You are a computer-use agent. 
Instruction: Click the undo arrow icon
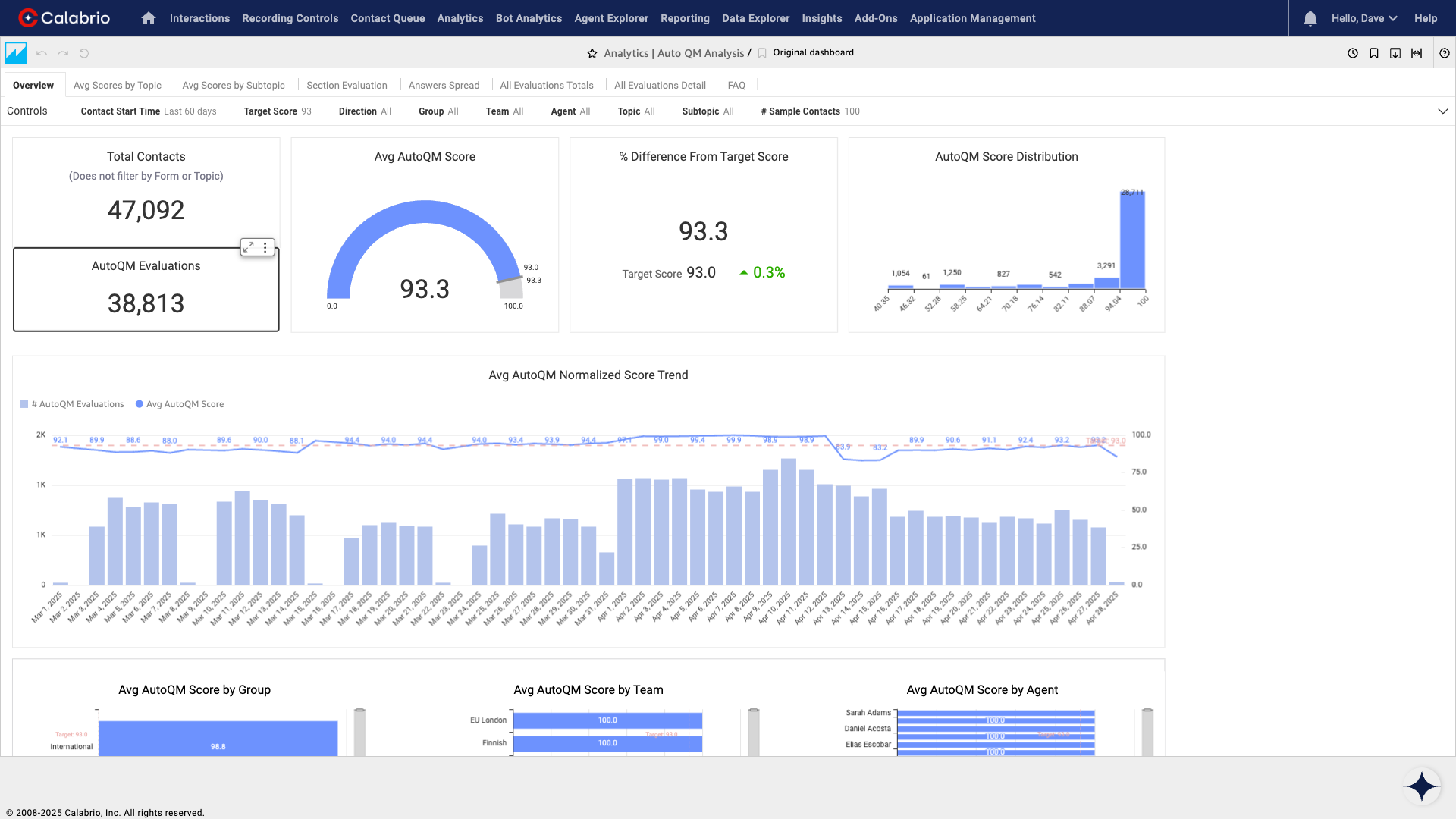[x=42, y=53]
